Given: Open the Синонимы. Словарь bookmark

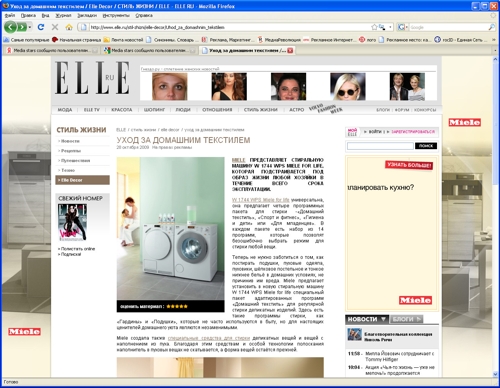Looking at the screenshot, I should point(172,40).
